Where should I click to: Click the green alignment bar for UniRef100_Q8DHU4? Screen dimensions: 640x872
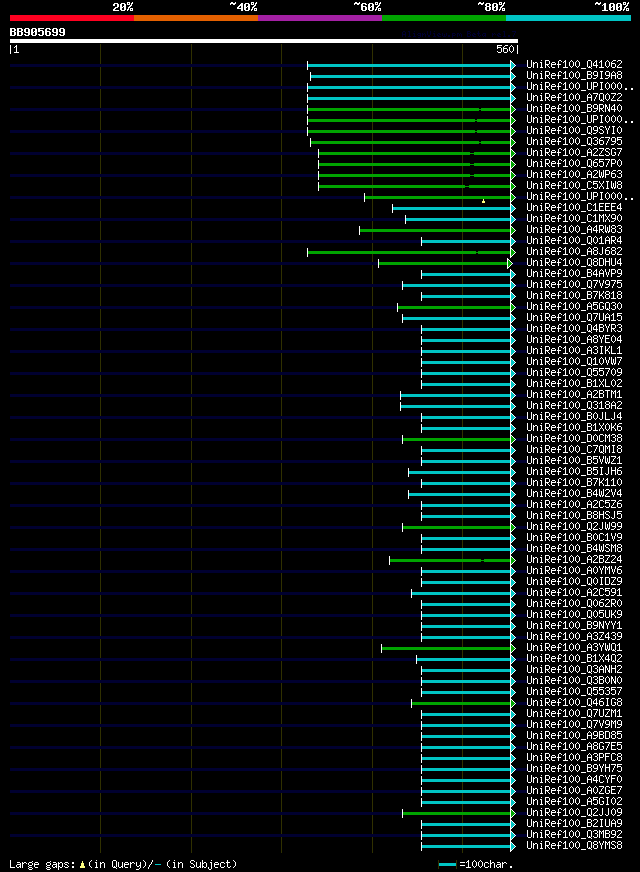click(x=445, y=264)
